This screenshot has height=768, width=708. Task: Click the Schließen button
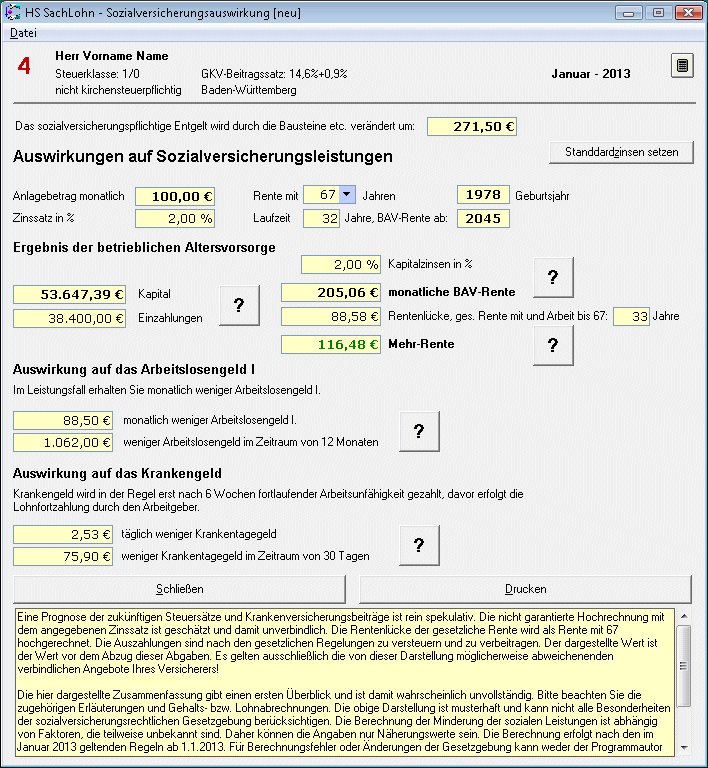[x=180, y=589]
